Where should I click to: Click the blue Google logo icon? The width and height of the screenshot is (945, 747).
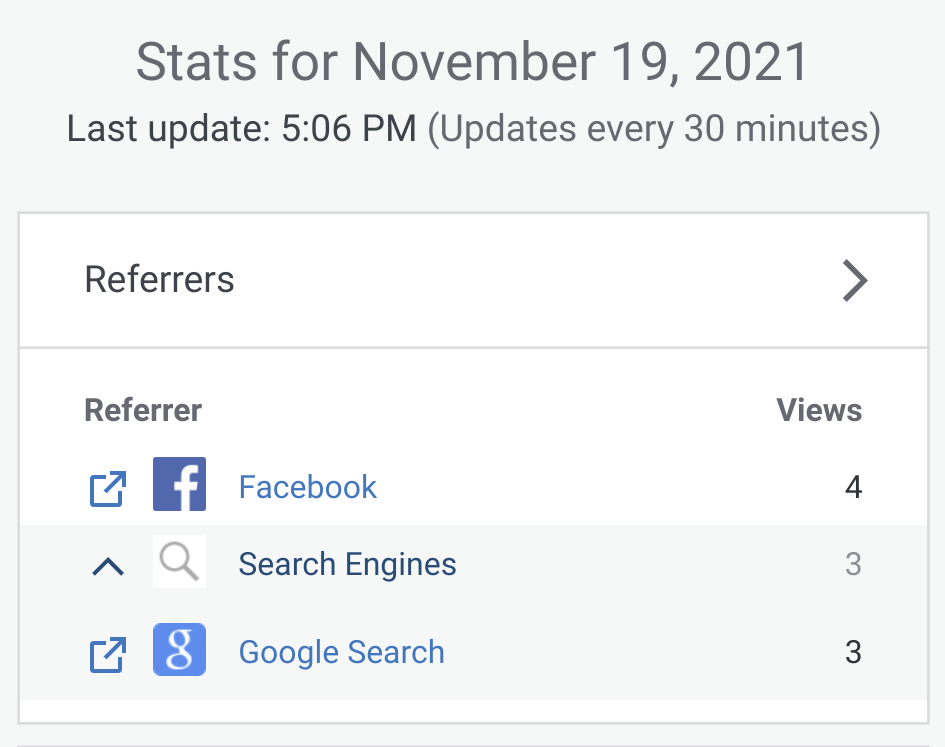tap(179, 650)
